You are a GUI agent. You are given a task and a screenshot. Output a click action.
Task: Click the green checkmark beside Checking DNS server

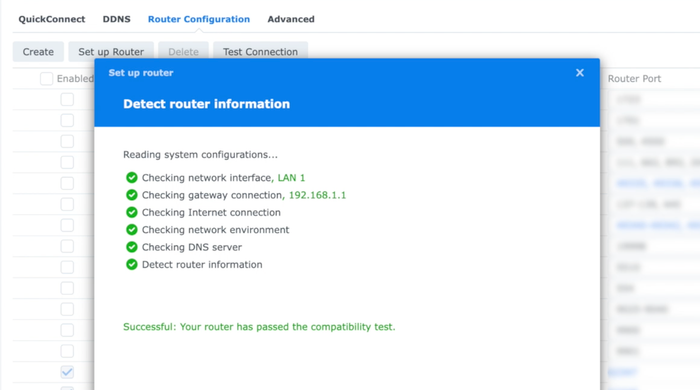pos(132,247)
